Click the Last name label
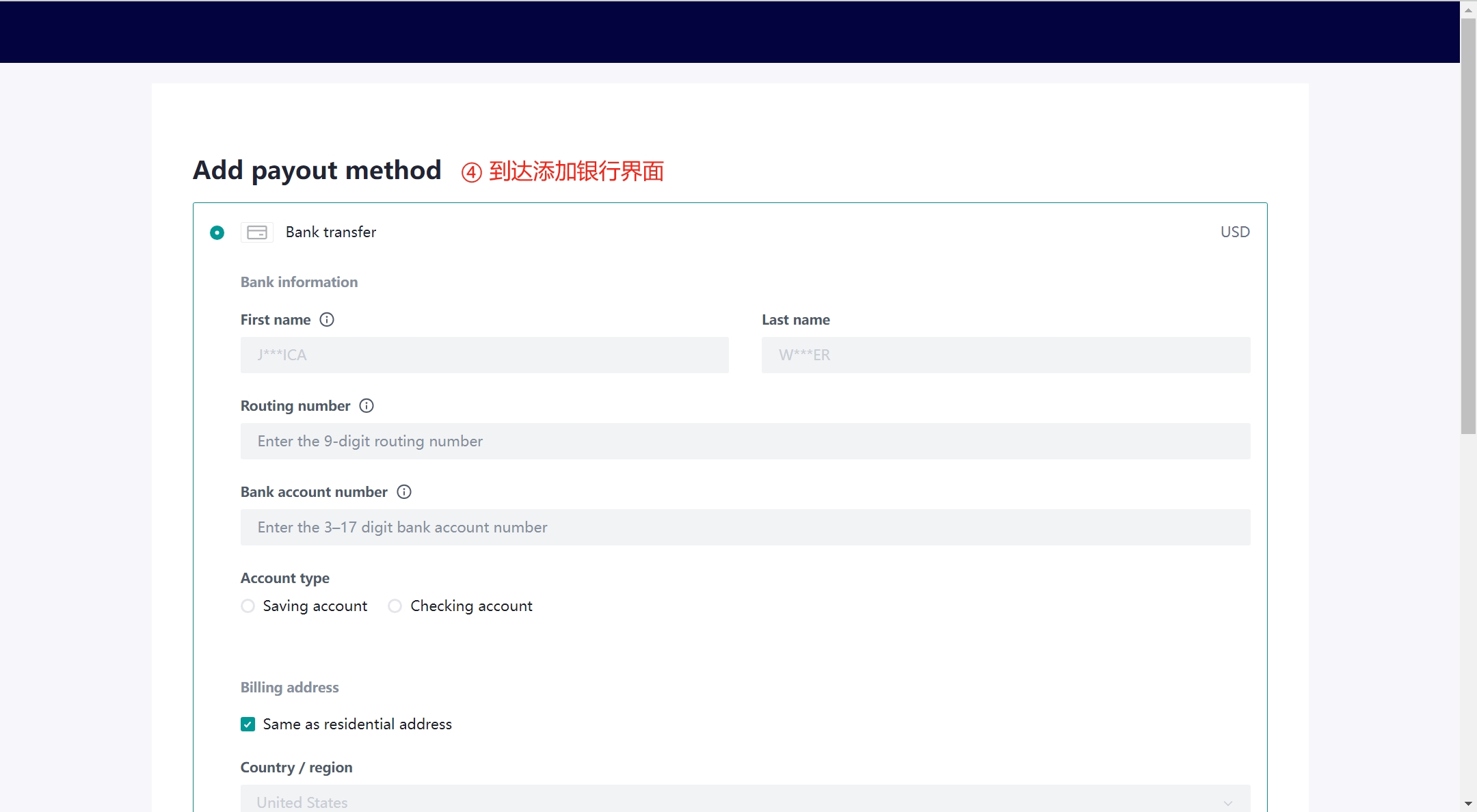Screen dimensions: 1477x812 796,319
